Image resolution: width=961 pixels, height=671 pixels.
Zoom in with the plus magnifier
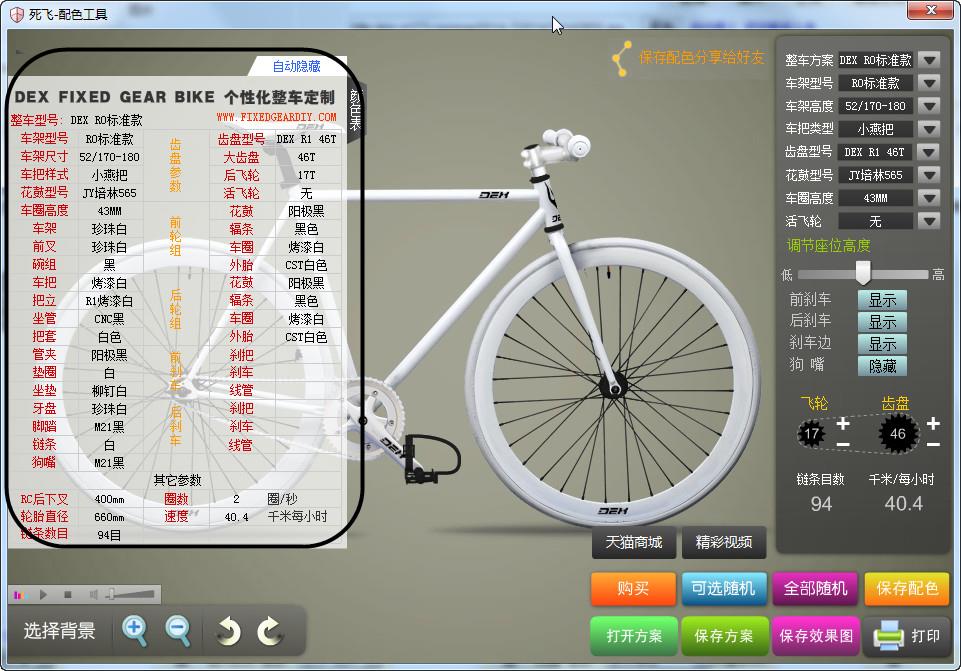(135, 631)
